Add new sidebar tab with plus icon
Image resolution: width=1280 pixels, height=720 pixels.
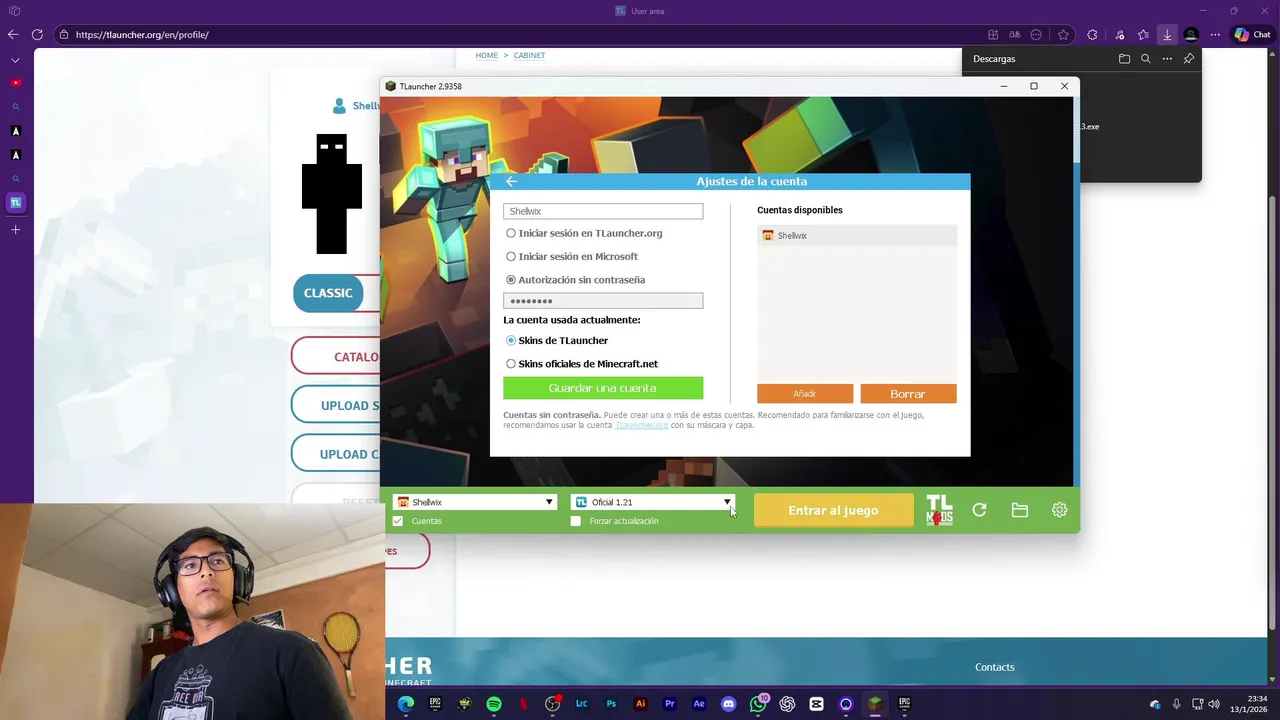coord(15,230)
